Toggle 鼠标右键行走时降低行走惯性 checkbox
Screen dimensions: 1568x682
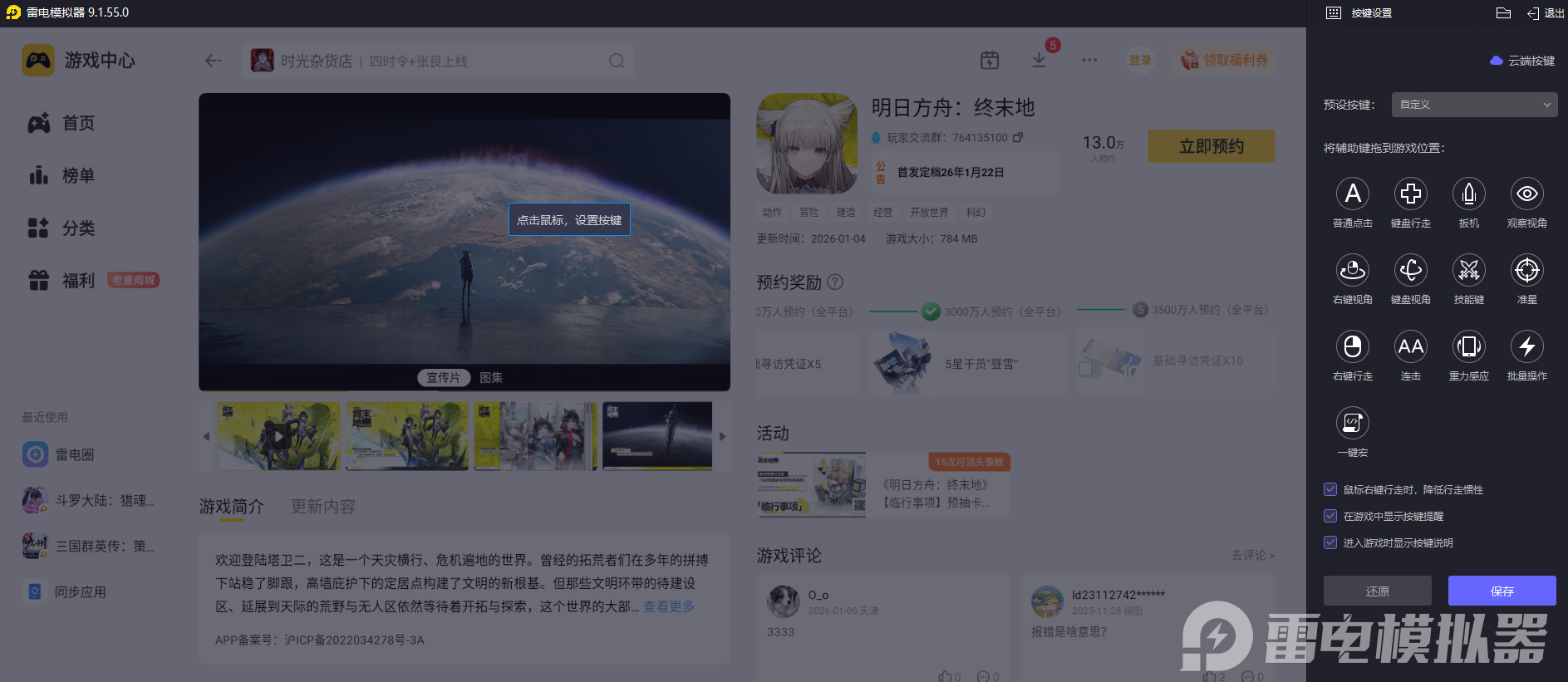pos(1330,490)
